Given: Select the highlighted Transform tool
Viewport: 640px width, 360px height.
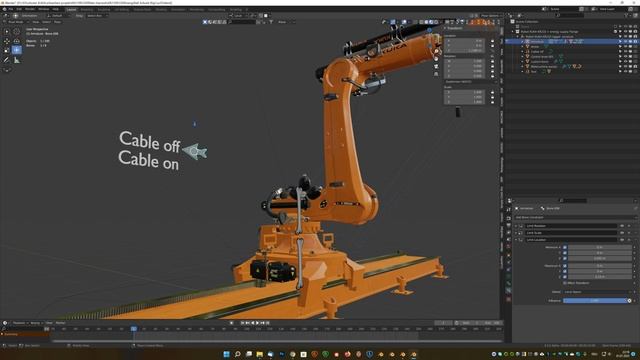Looking at the screenshot, I should point(16,50).
